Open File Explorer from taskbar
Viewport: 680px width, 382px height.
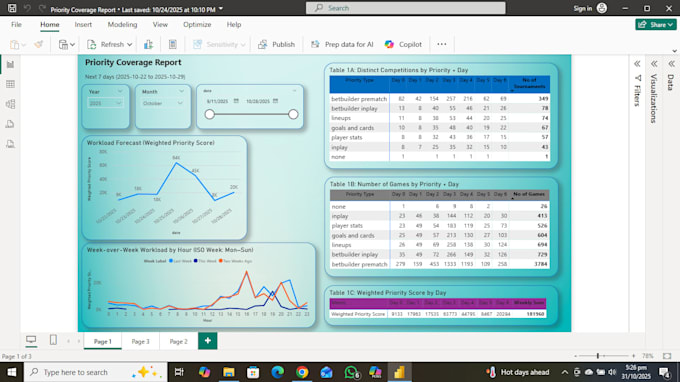(x=229, y=372)
